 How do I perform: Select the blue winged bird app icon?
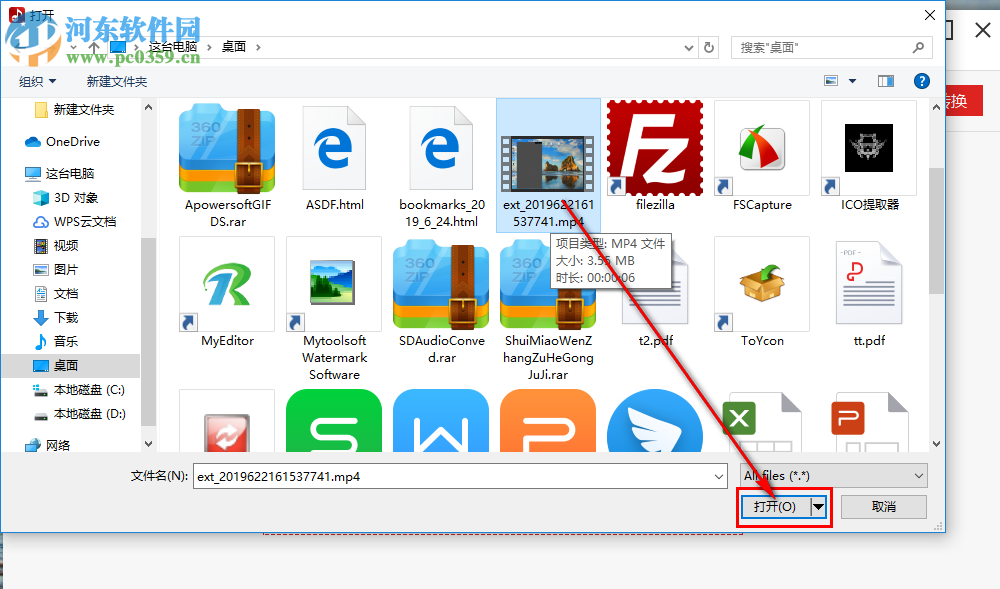coord(655,421)
